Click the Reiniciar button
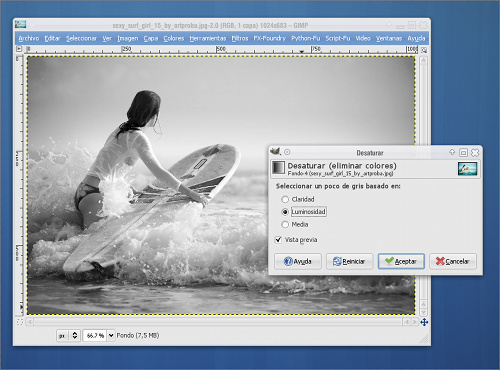Screen dimensions: 500x370 (349, 261)
